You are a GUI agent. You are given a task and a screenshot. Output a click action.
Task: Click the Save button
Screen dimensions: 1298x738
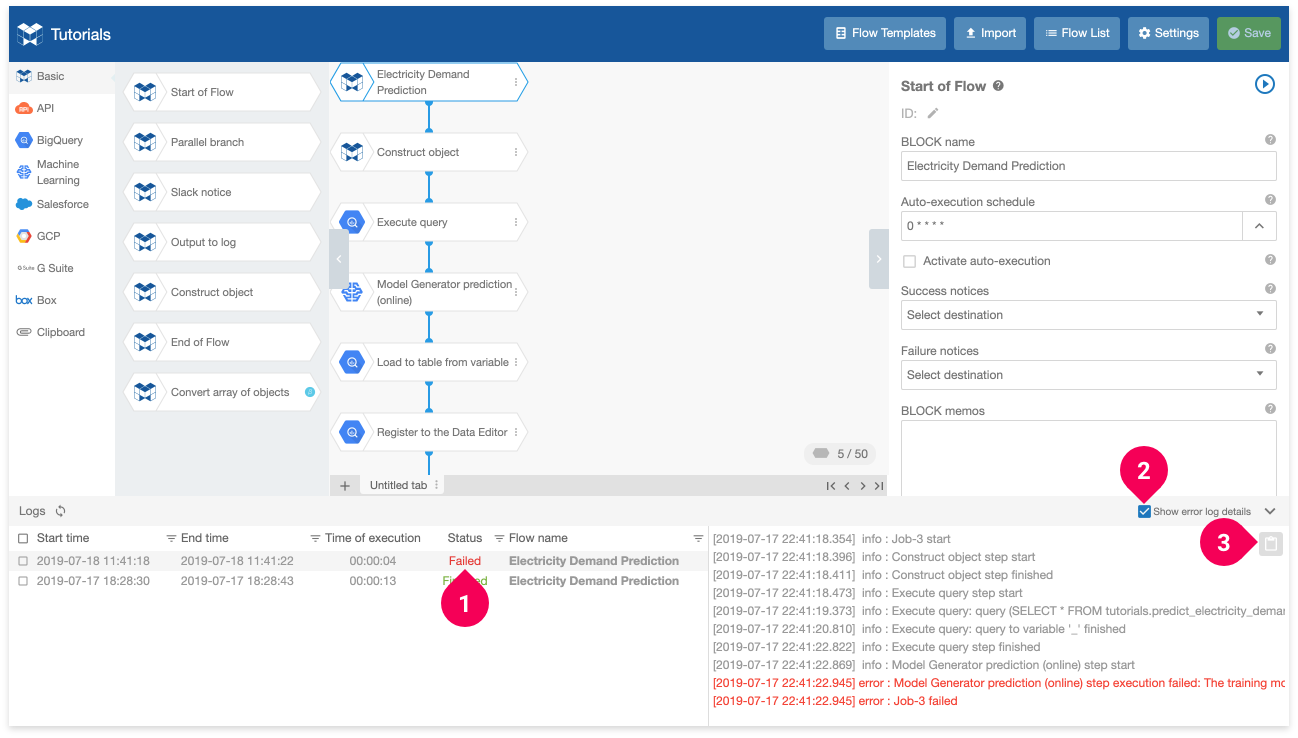coord(1248,33)
